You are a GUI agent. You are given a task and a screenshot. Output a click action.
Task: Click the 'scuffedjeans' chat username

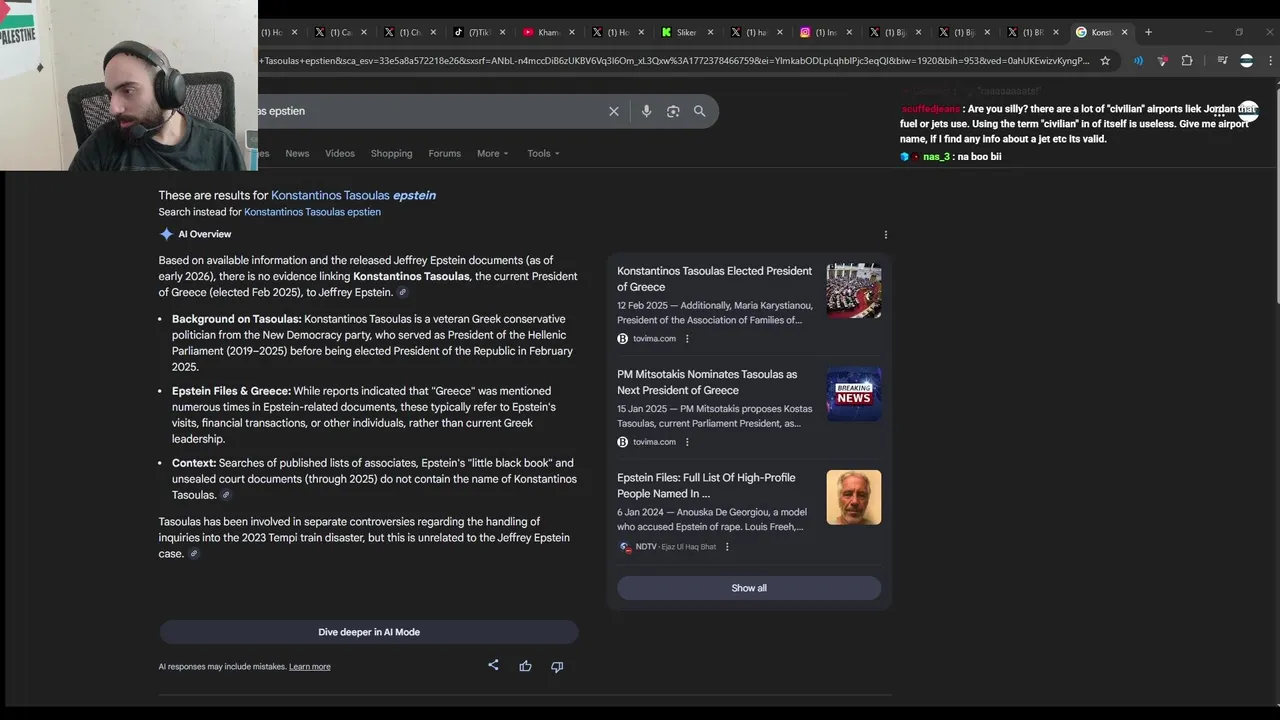pyautogui.click(x=930, y=109)
